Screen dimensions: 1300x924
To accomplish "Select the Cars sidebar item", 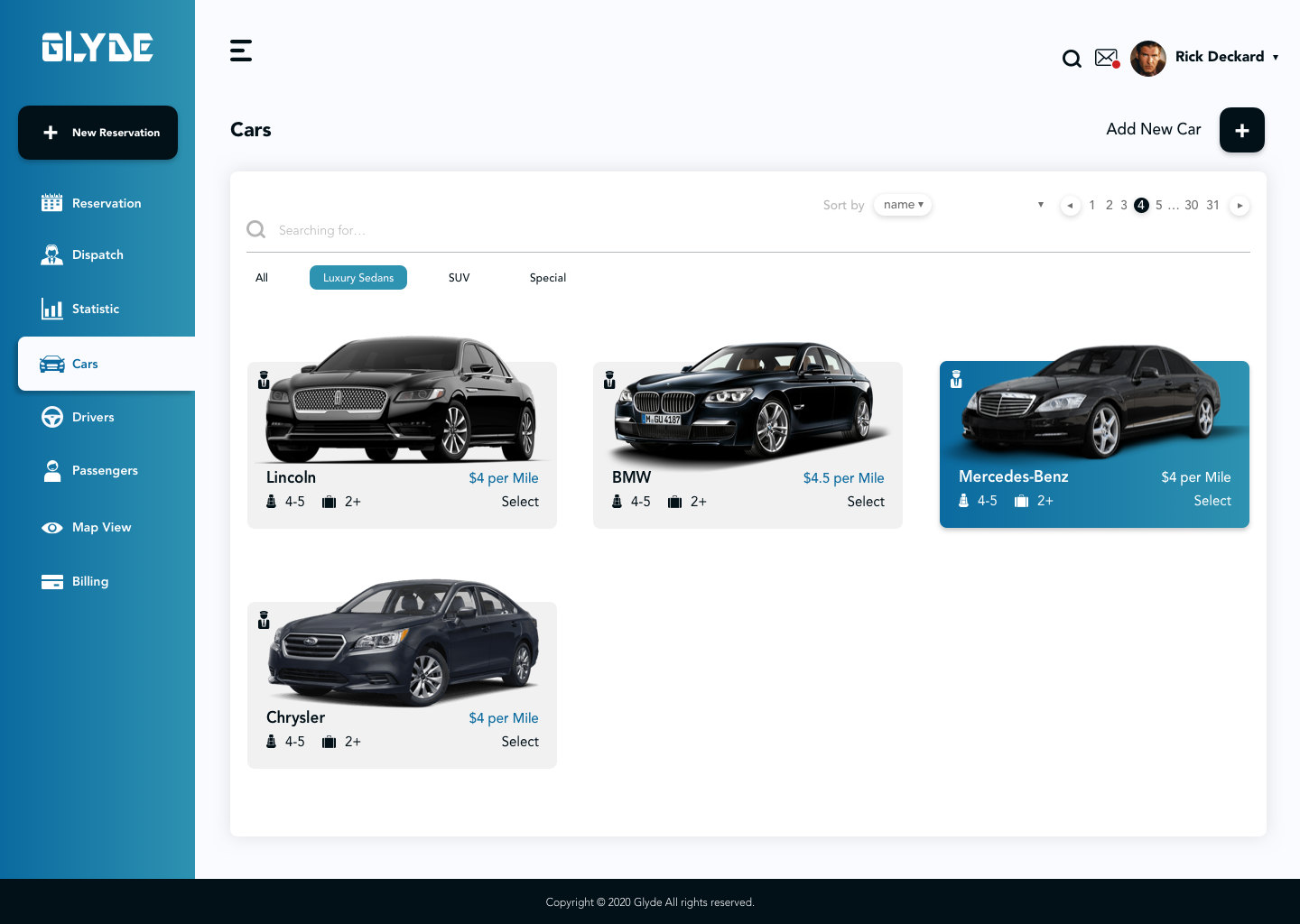I will point(107,364).
